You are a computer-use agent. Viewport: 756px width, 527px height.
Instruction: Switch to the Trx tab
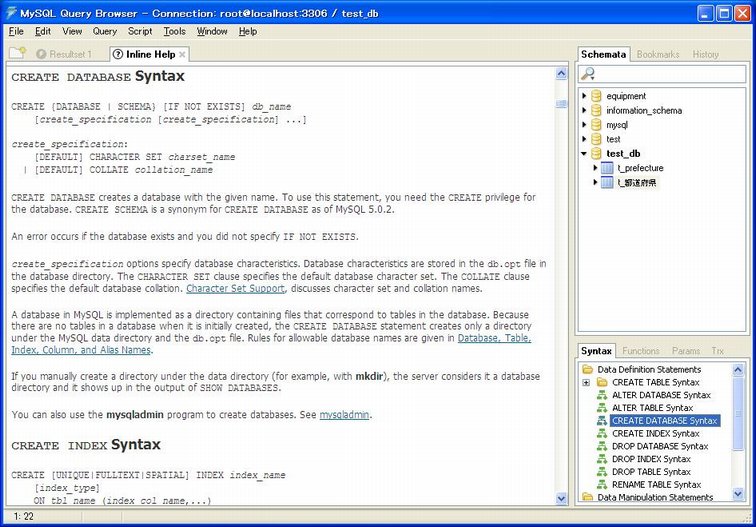coord(717,351)
